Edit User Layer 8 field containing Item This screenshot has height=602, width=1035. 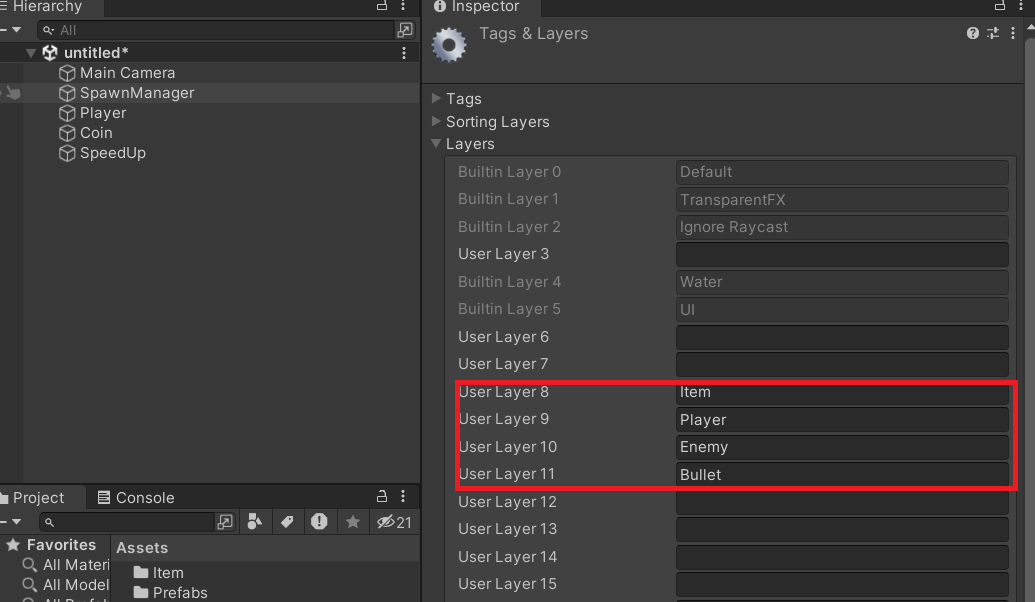(842, 392)
